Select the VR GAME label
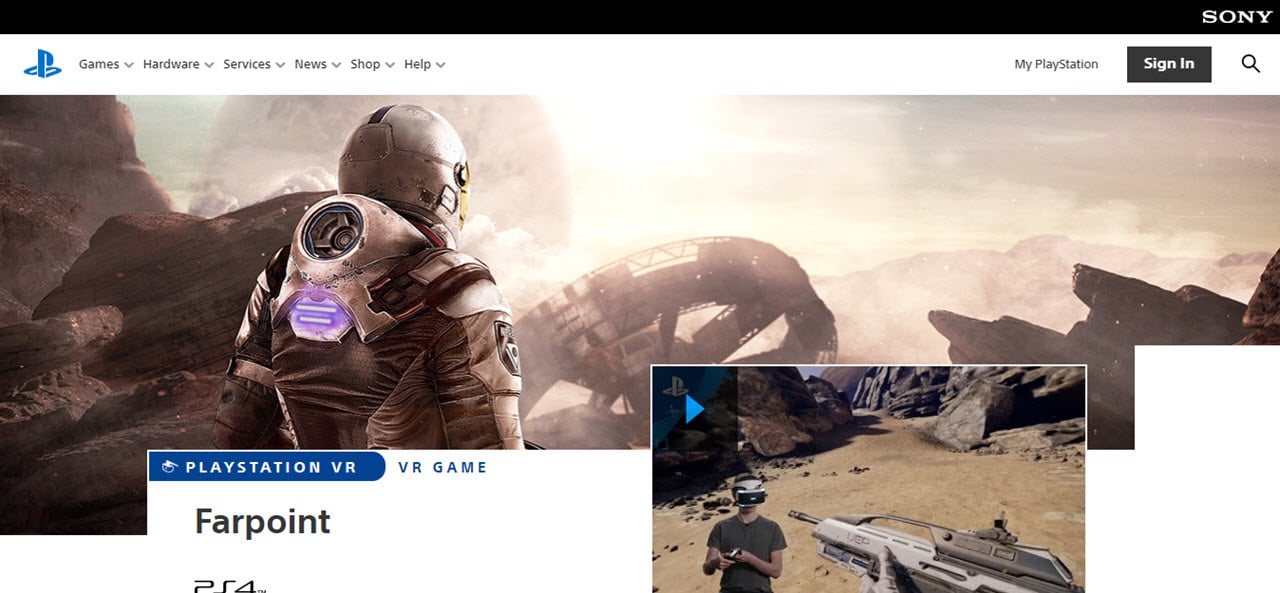1280x593 pixels. point(443,467)
